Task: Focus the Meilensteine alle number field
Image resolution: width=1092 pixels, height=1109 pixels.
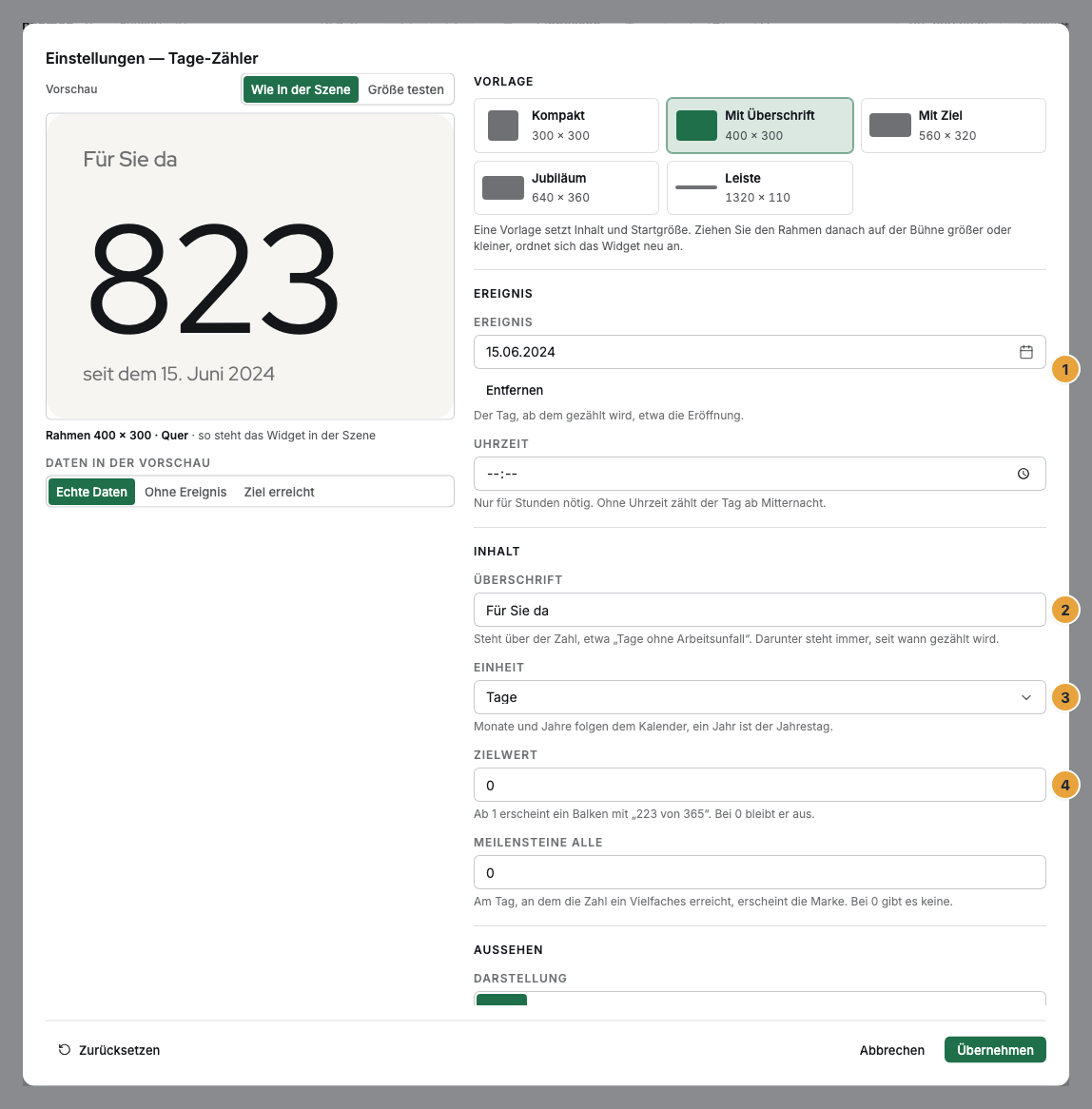Action: pos(760,872)
